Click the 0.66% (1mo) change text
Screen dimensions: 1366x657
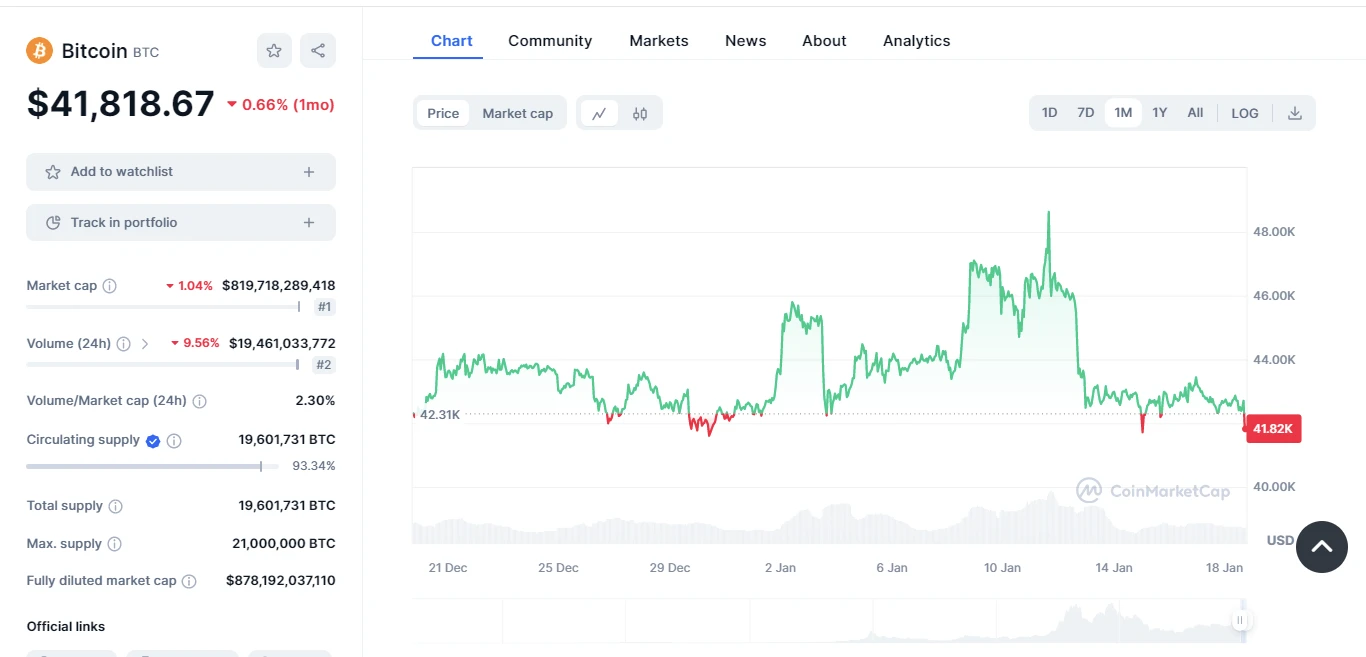click(281, 105)
